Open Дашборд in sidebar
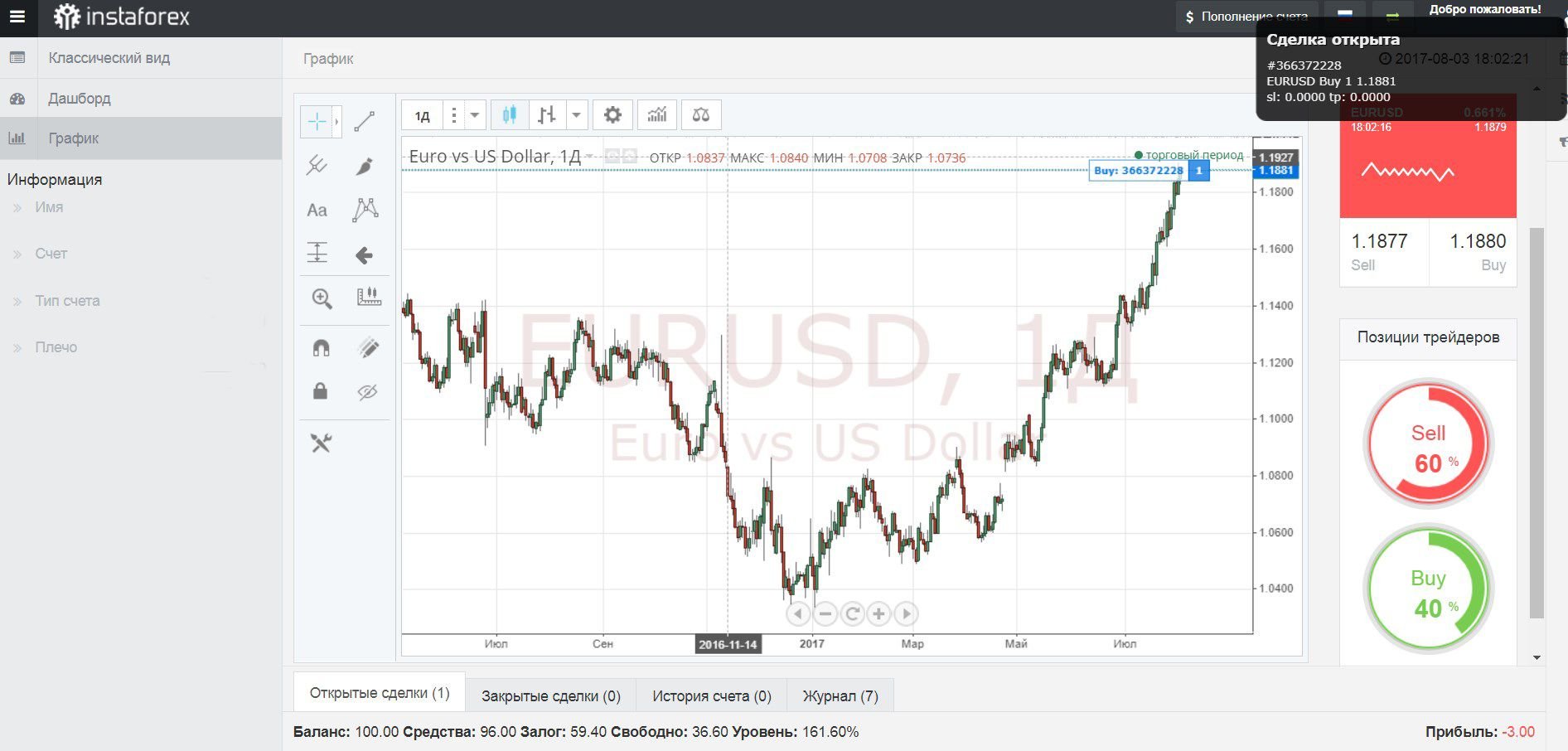1568x751 pixels. (x=141, y=99)
